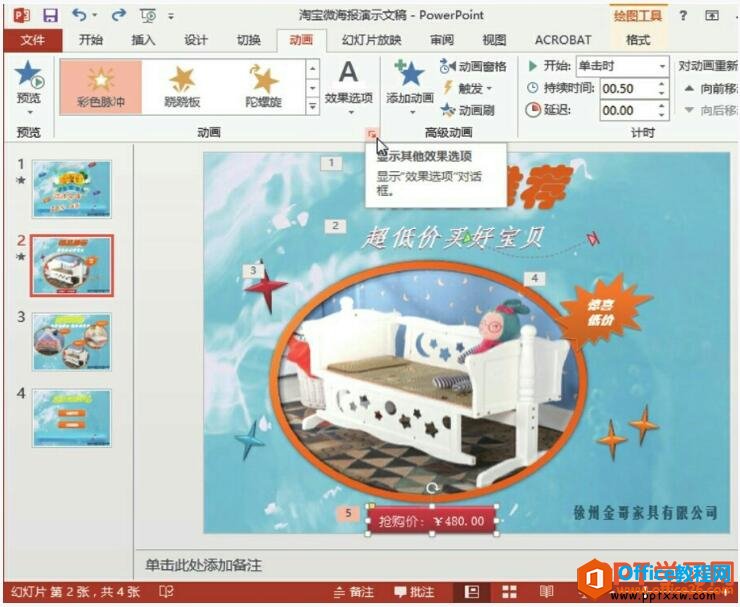The width and height of the screenshot is (740, 607).
Task: Click animation order tag 2 on slide
Action: (x=335, y=226)
